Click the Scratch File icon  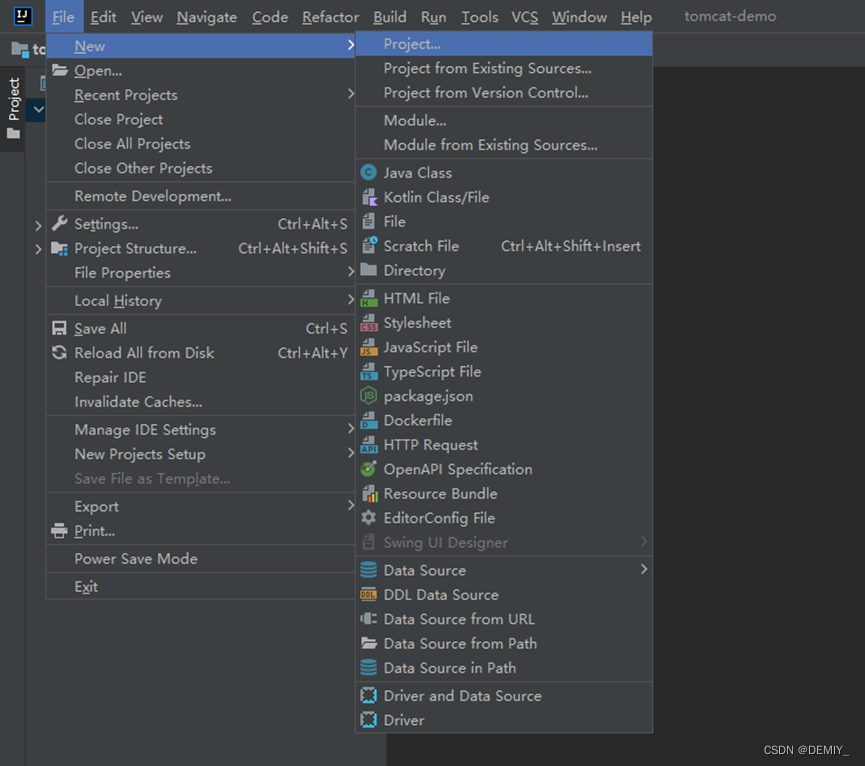(x=369, y=245)
